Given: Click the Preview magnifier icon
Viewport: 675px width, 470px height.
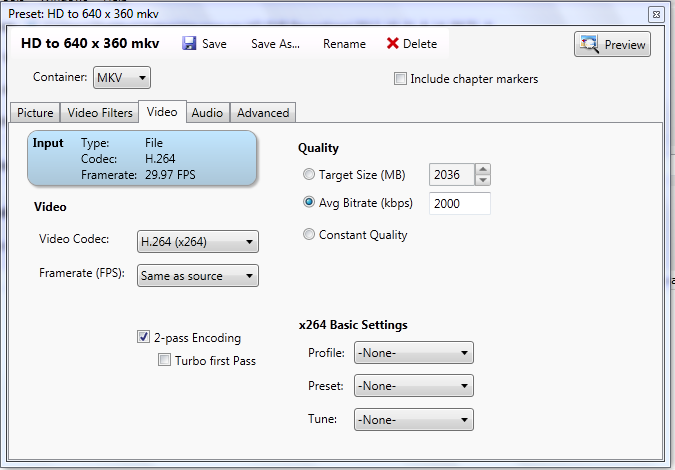Looking at the screenshot, I should click(589, 44).
